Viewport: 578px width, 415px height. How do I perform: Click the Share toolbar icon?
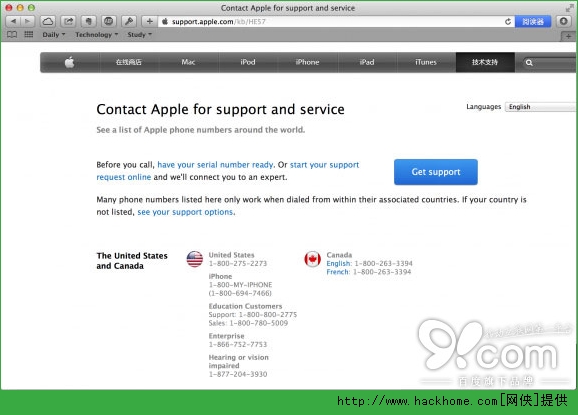pyautogui.click(x=68, y=21)
